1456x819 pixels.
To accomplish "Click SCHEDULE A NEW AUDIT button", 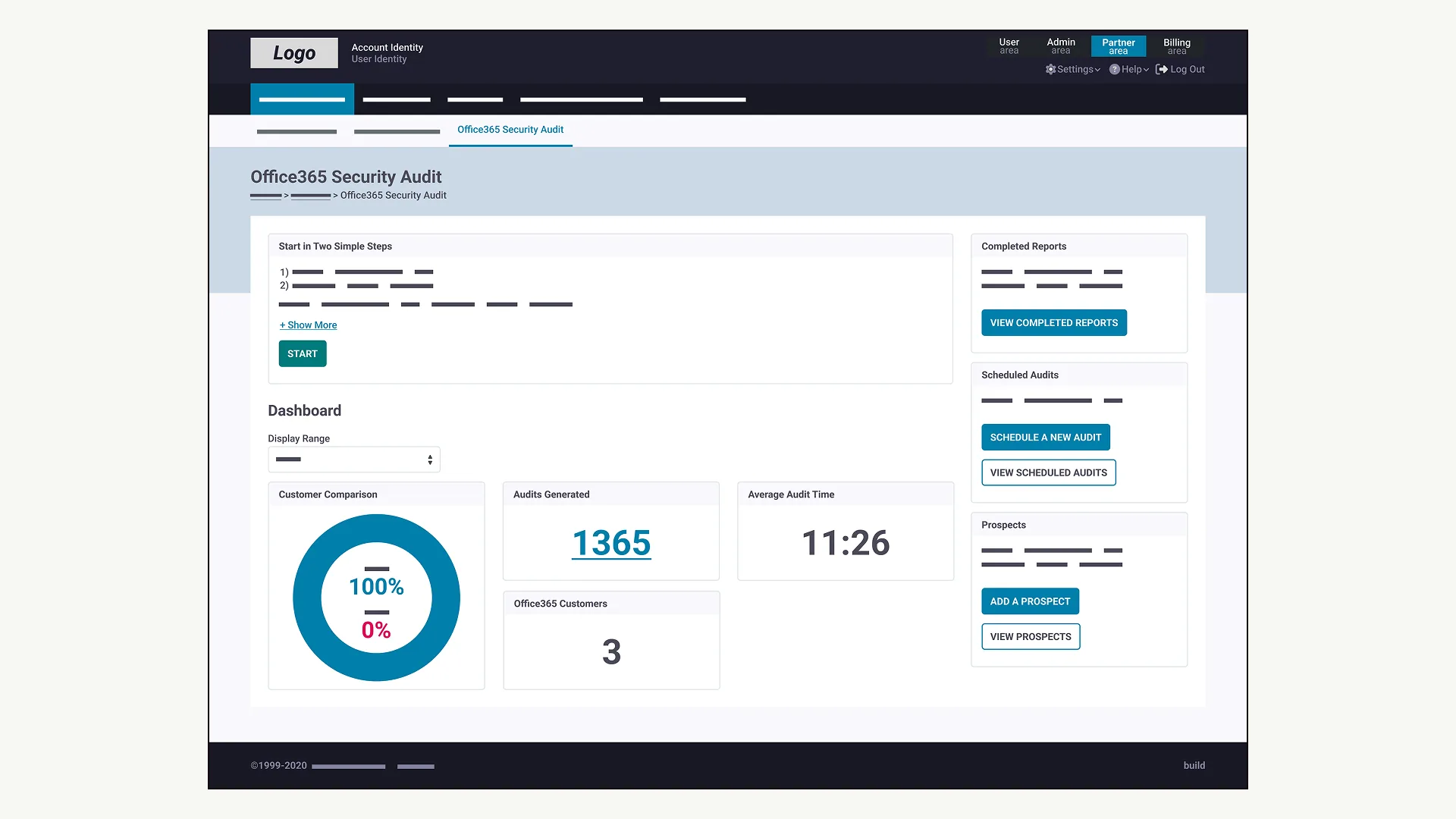I will (1046, 438).
